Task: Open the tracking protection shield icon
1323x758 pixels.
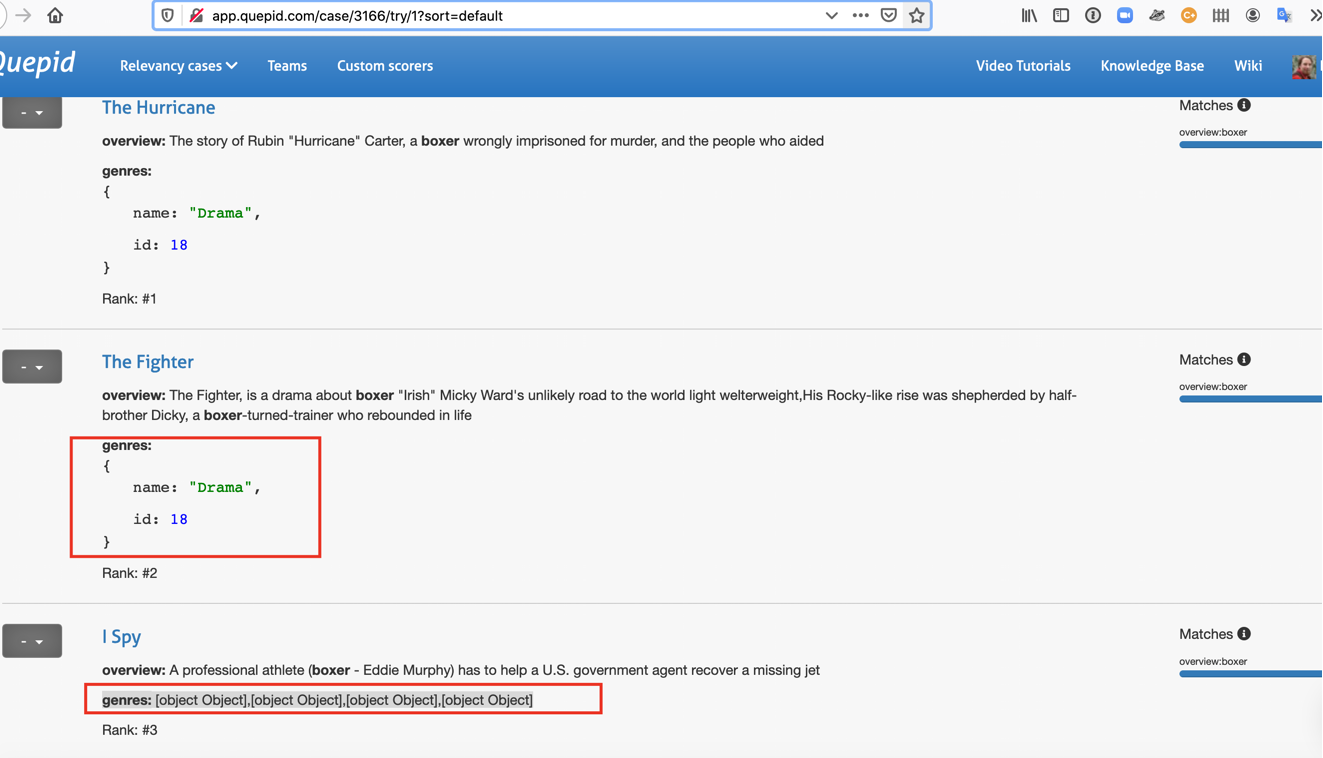Action: (x=168, y=15)
